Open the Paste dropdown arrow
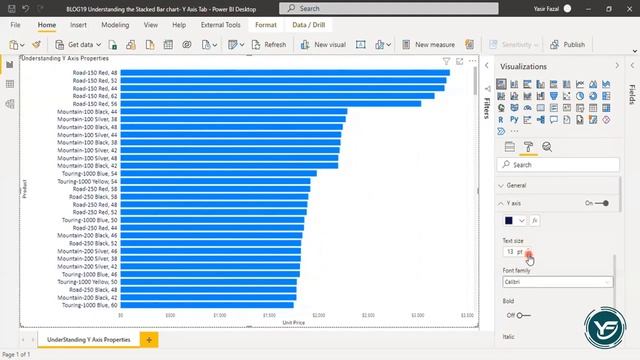This screenshot has height=360, width=640. [x=22, y=45]
